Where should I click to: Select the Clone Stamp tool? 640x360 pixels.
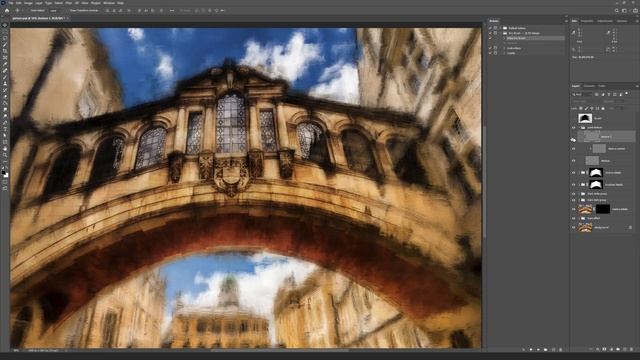coord(5,84)
